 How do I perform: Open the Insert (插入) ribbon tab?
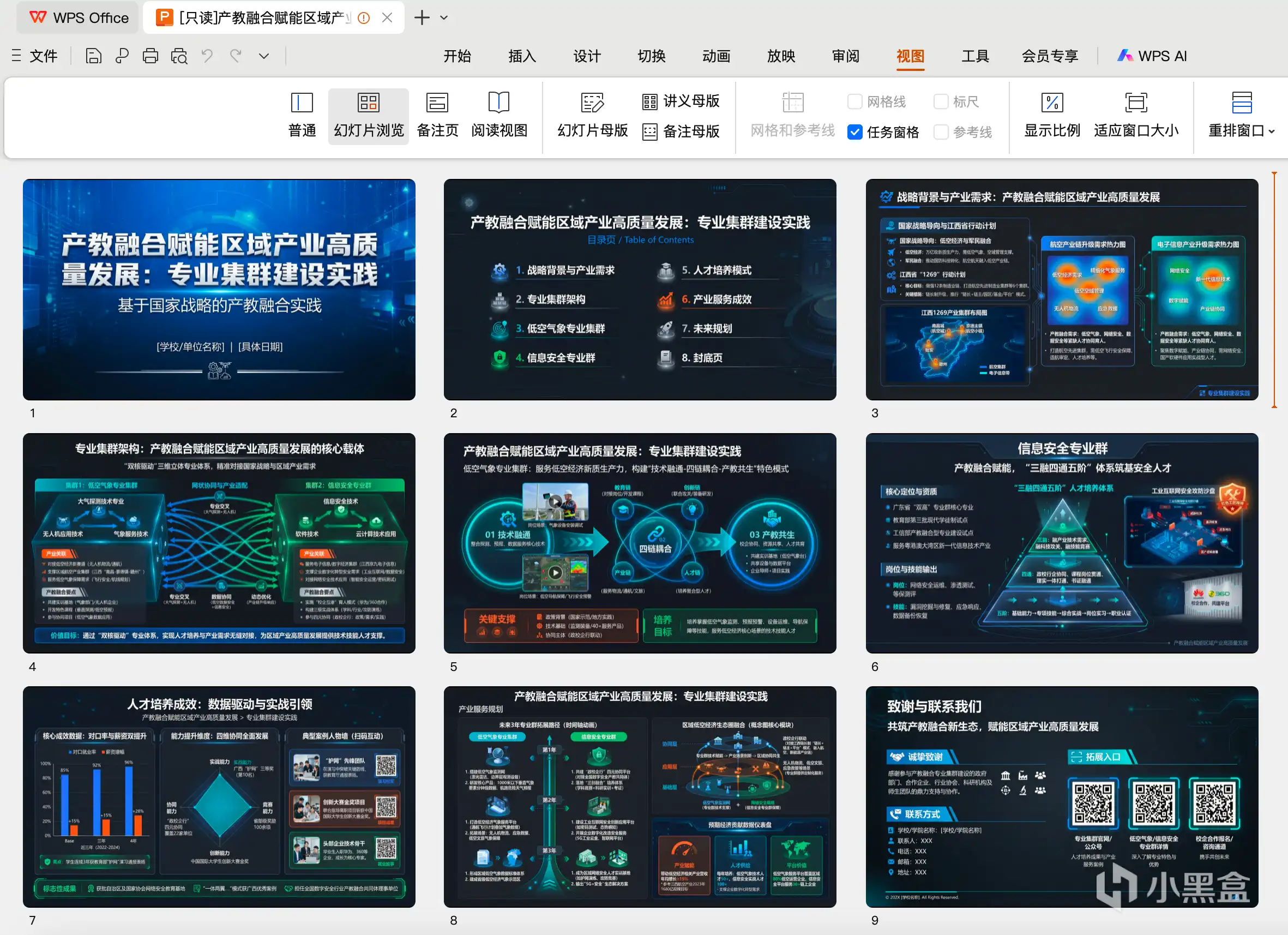click(x=521, y=56)
